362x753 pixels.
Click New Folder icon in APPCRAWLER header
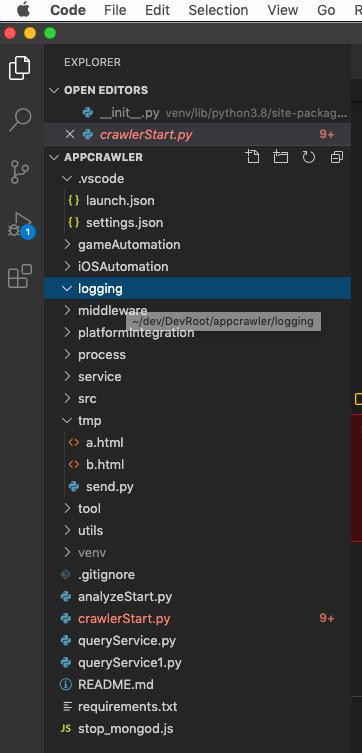click(280, 157)
